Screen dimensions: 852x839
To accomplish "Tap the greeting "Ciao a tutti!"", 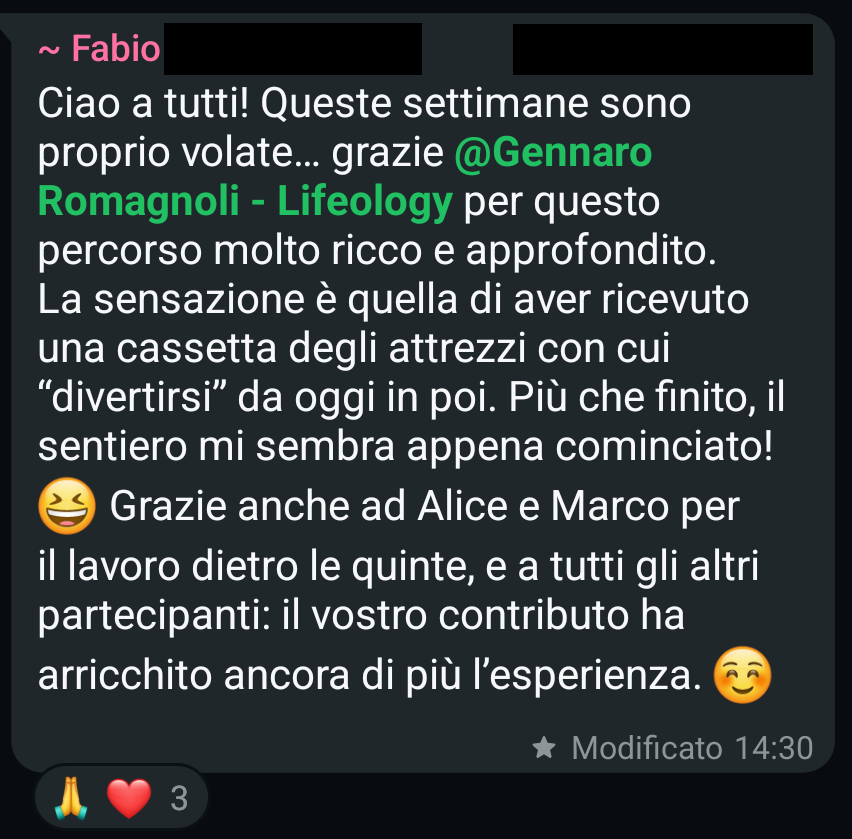I will point(143,103).
